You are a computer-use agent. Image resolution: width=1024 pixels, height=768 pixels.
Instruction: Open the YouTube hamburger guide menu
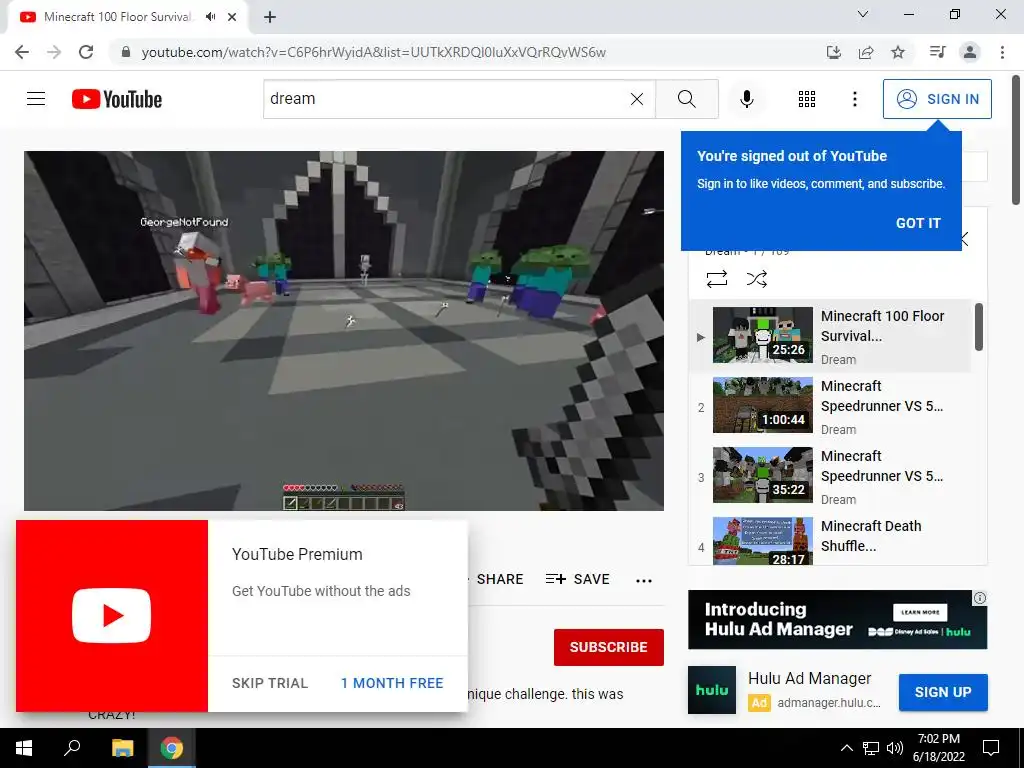36,99
